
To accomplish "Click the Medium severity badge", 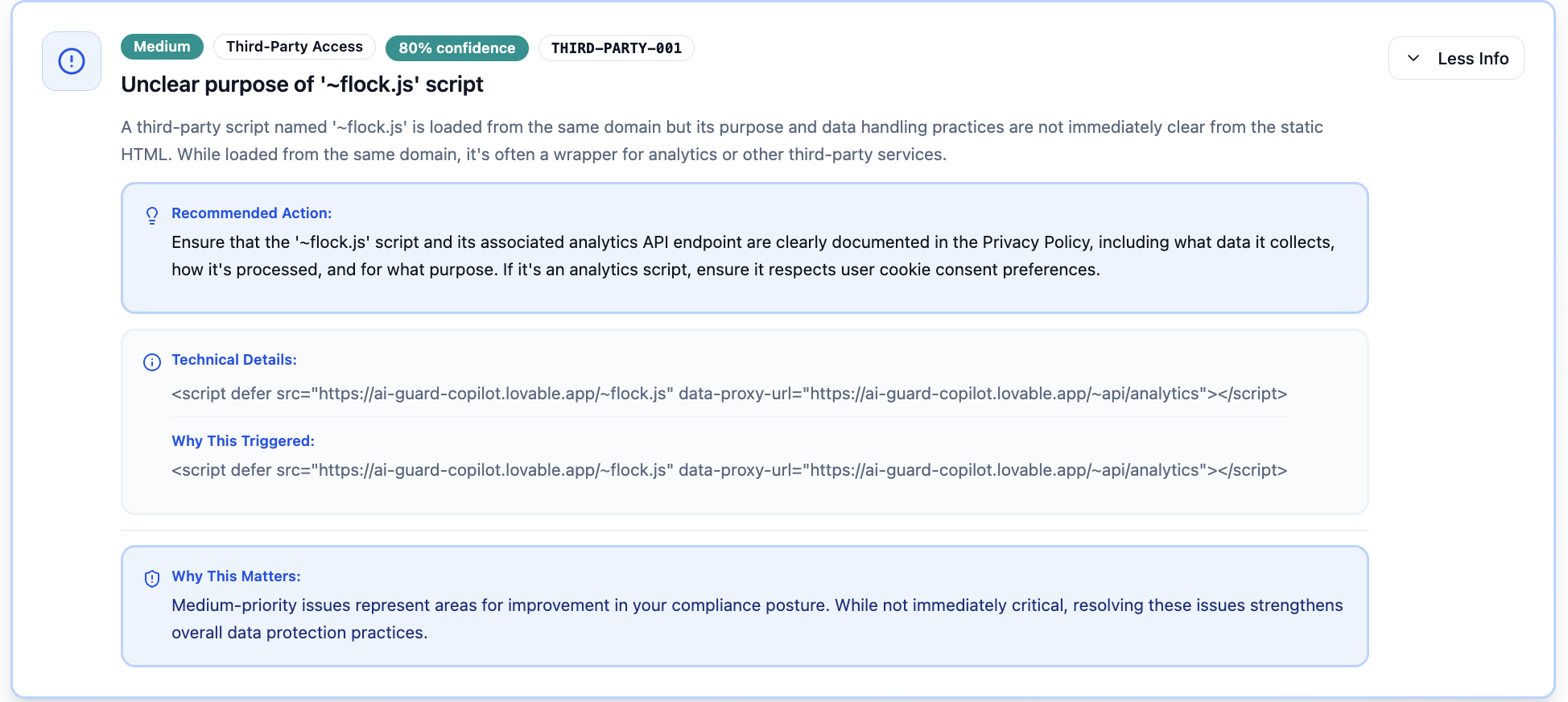I will point(162,47).
